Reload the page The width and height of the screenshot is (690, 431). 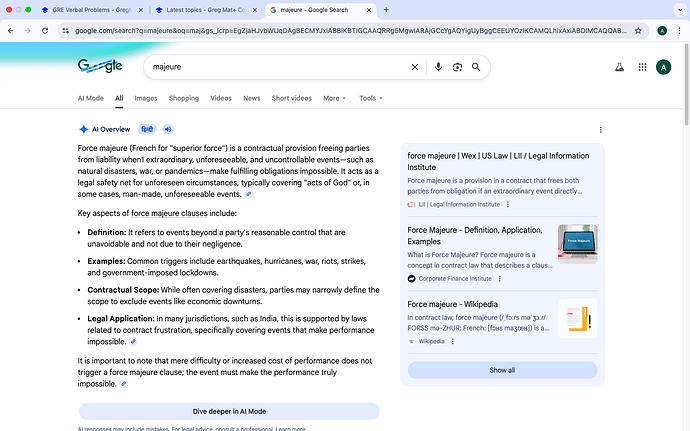45,30
